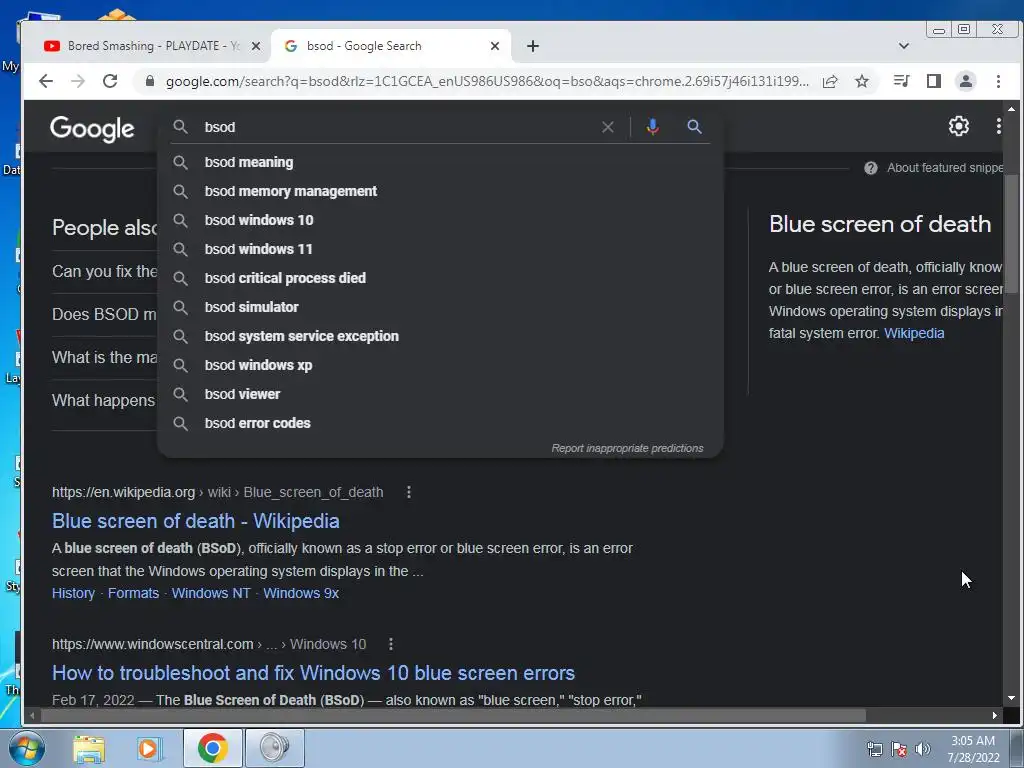Expand the 'What happens' question
This screenshot has height=768, width=1024.
(104, 400)
